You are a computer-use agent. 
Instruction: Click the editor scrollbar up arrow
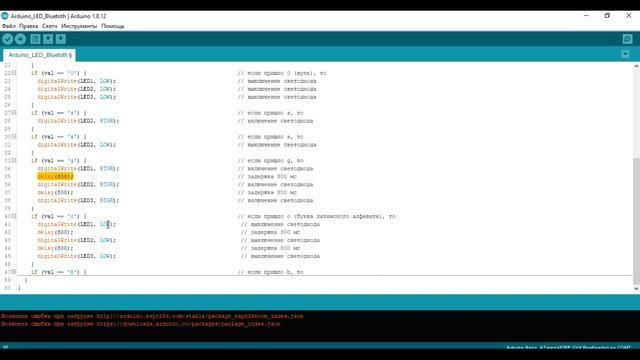click(636, 67)
